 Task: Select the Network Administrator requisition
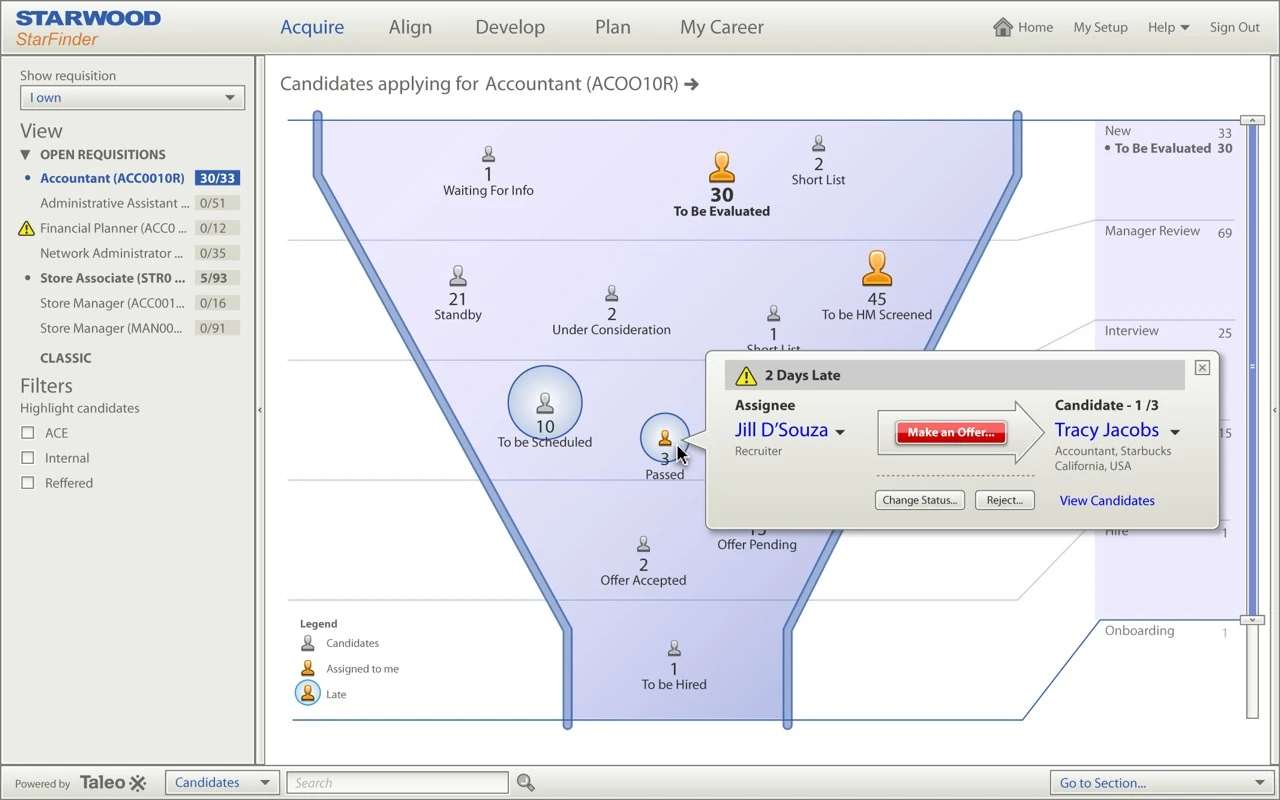tap(112, 253)
